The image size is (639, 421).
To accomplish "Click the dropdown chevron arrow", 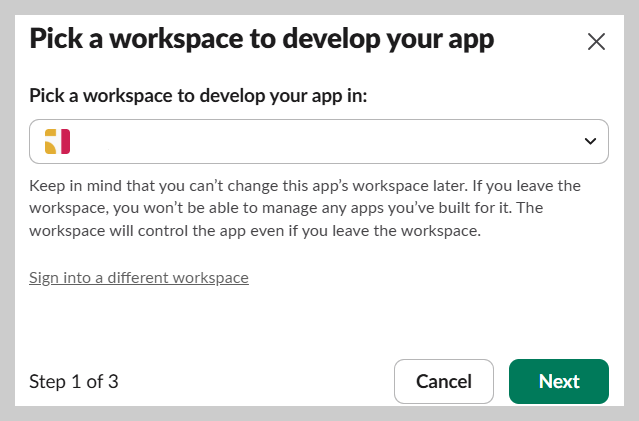I will click(x=590, y=141).
